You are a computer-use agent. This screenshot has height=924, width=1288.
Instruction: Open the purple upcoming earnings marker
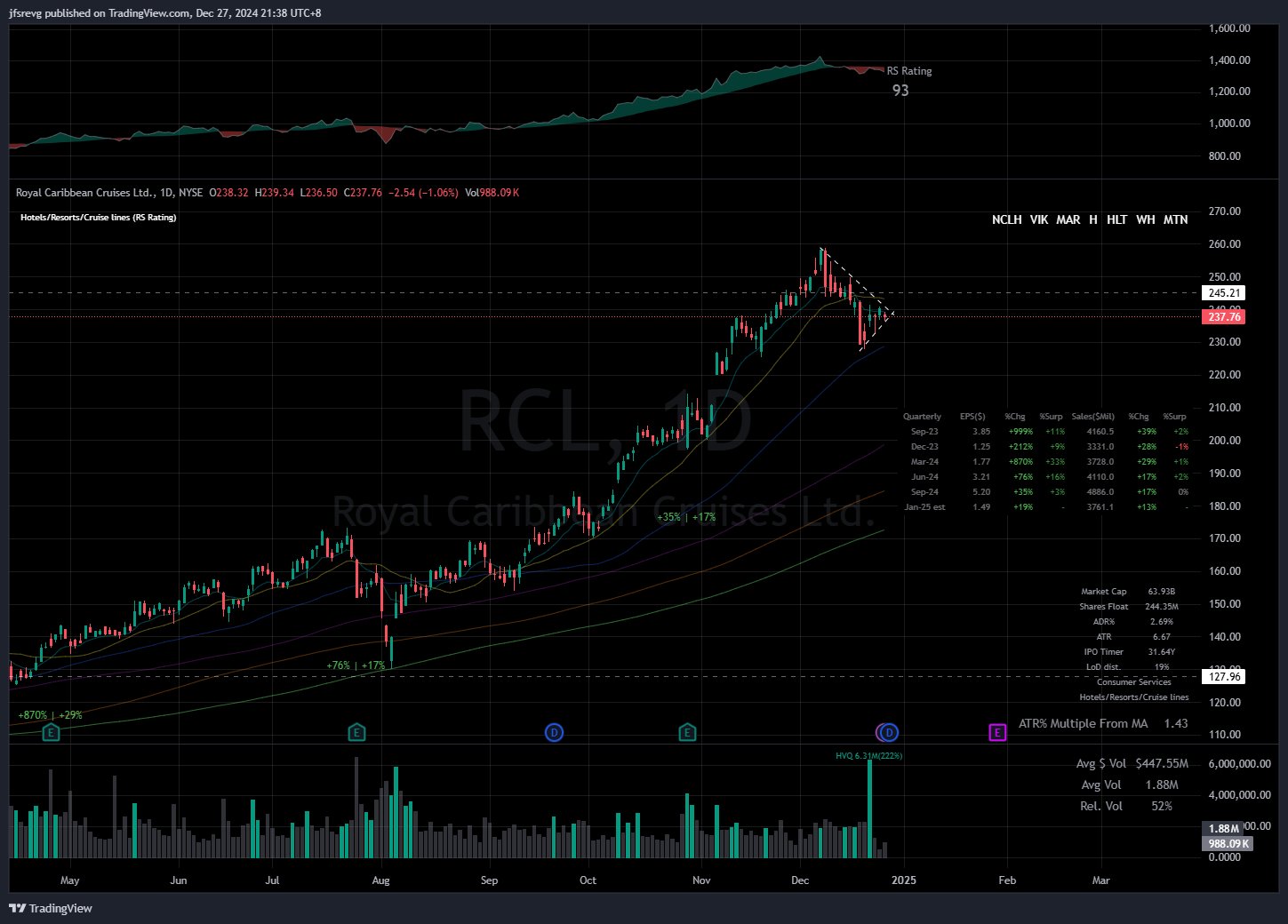tap(998, 733)
